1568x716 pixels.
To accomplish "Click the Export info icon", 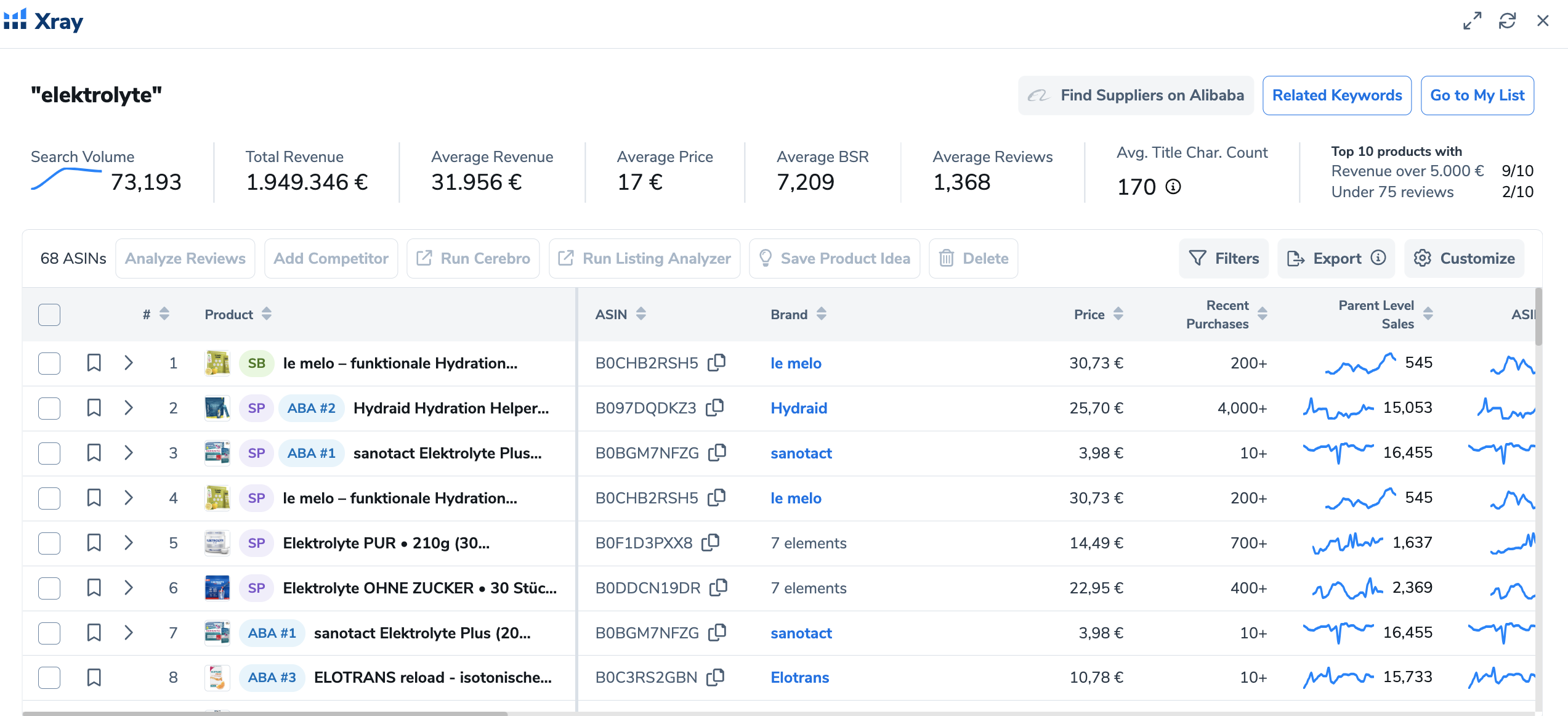I will click(x=1378, y=258).
